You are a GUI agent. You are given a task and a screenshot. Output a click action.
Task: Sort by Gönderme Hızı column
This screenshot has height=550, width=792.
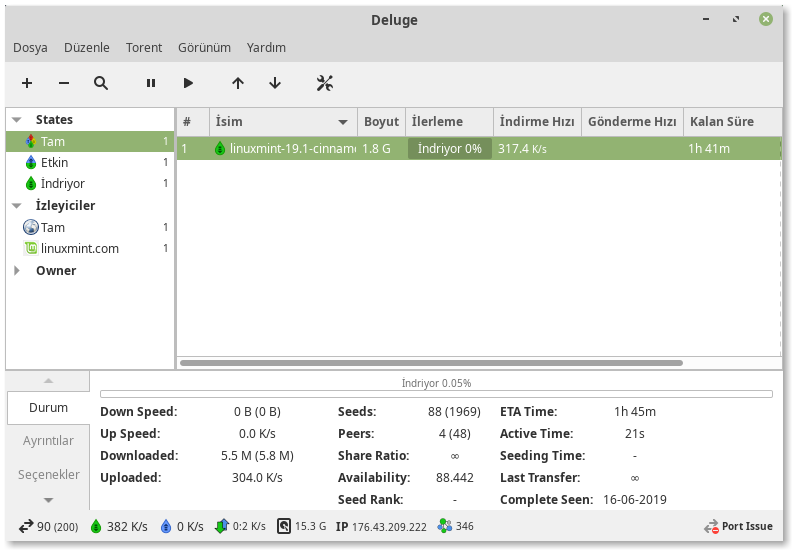click(x=632, y=122)
